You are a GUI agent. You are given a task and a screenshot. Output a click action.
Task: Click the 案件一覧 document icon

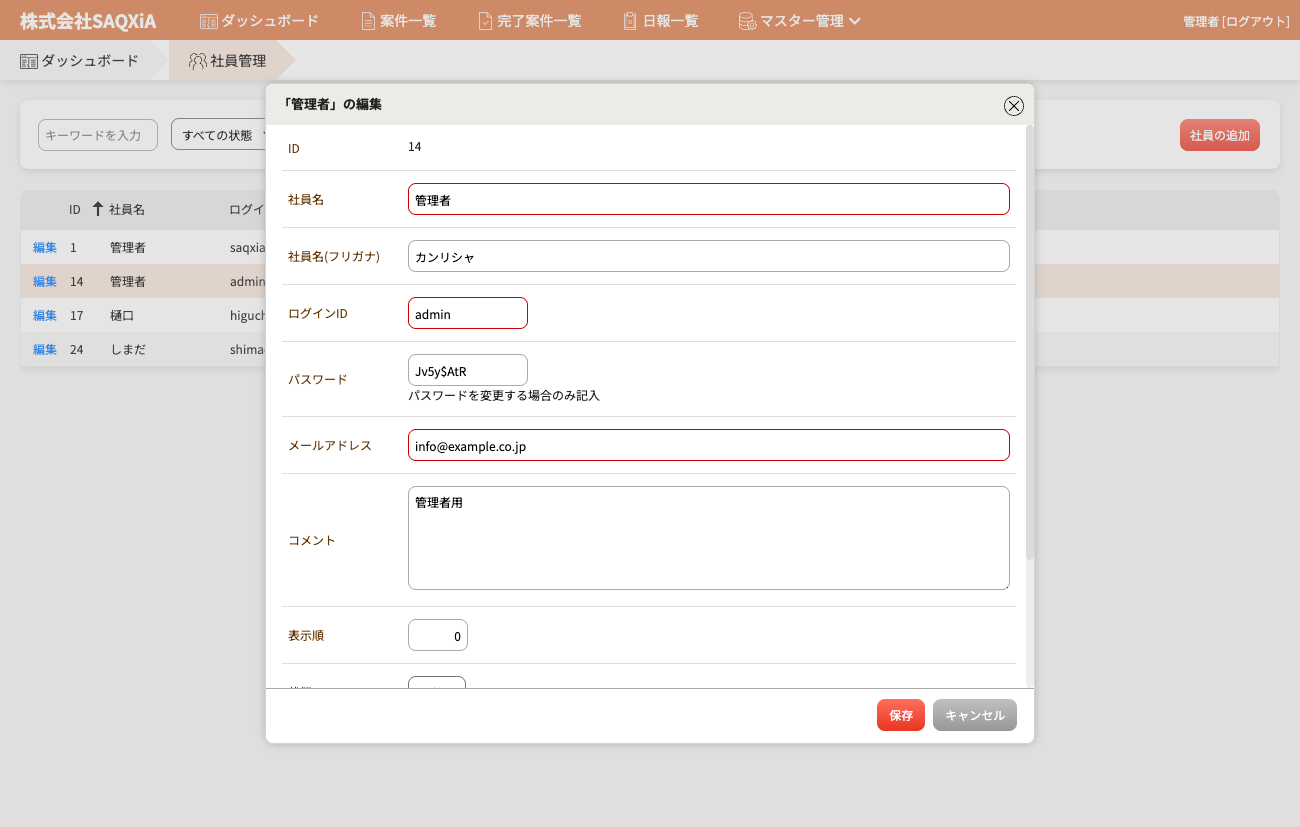click(368, 21)
